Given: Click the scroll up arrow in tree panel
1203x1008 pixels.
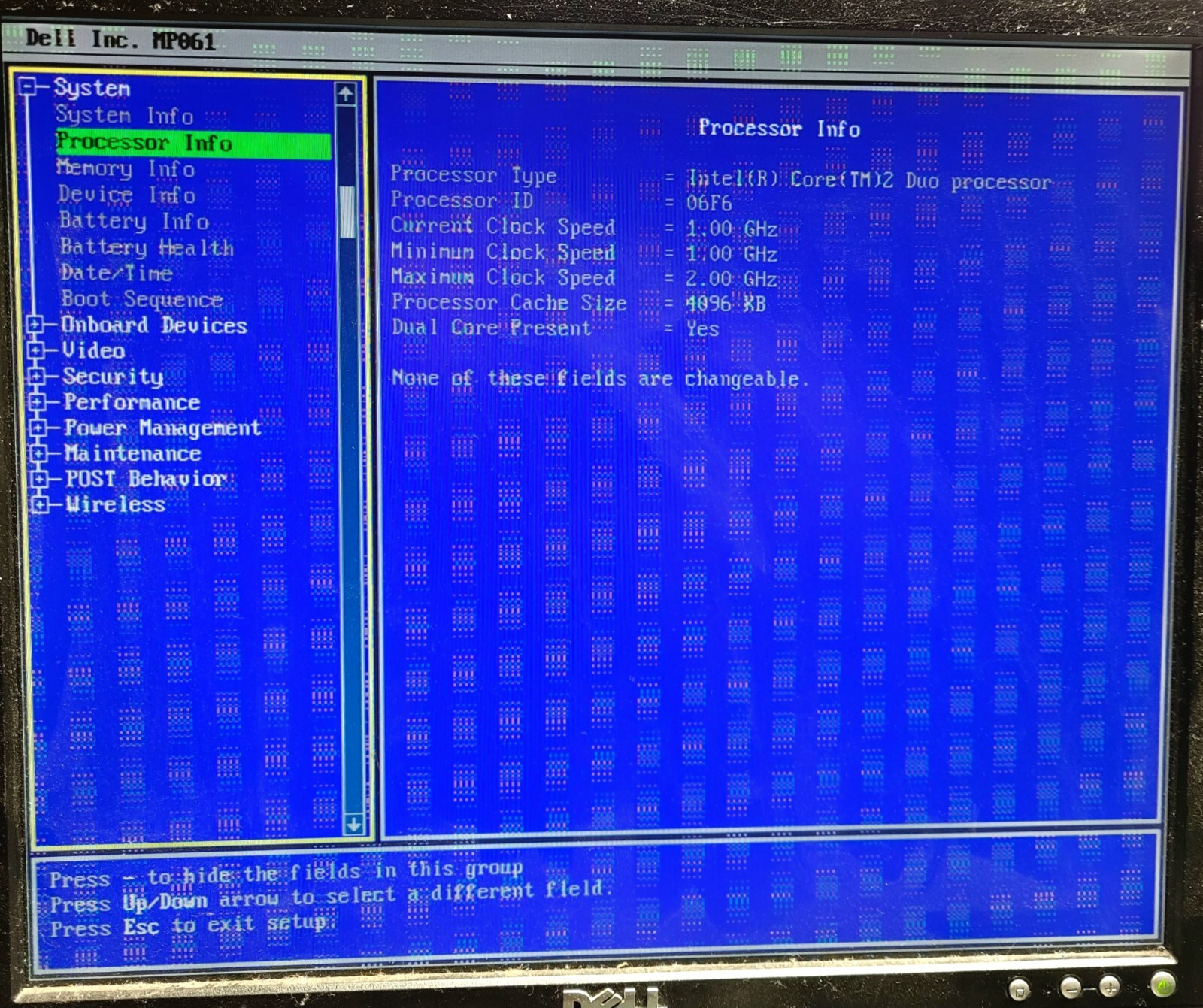Looking at the screenshot, I should [346, 94].
